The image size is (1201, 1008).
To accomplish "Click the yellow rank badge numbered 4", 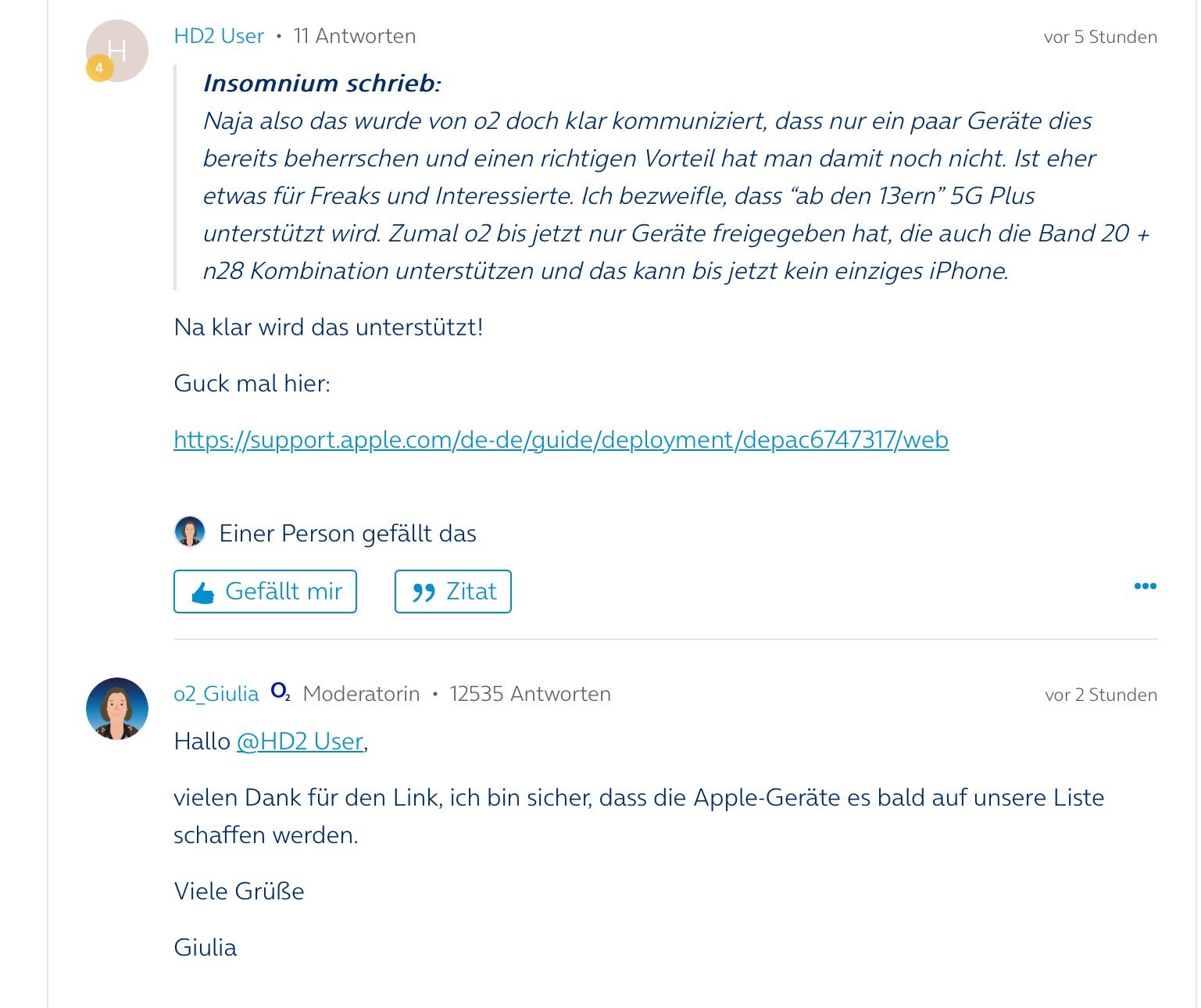I will [x=99, y=68].
